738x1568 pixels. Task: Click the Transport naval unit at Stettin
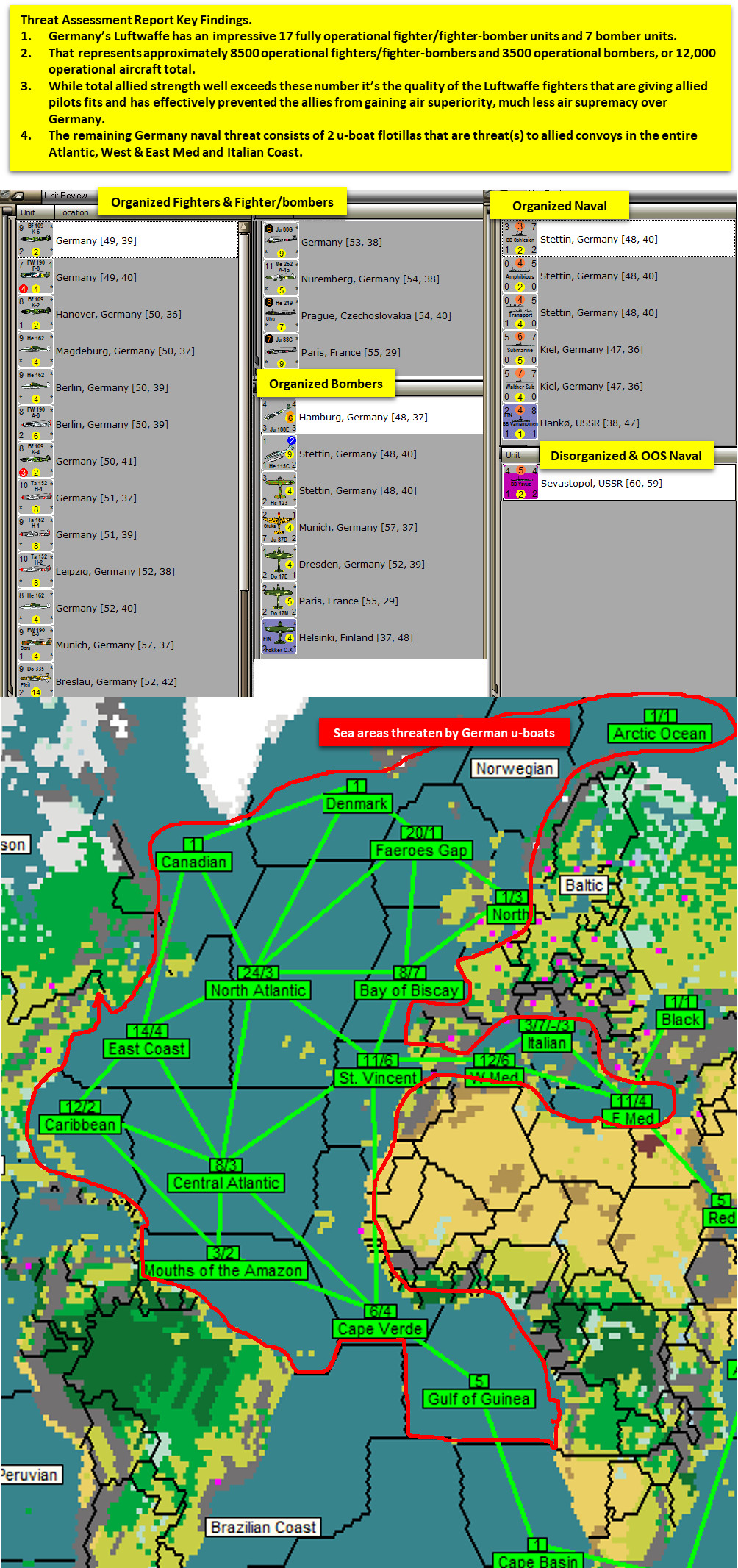520,312
